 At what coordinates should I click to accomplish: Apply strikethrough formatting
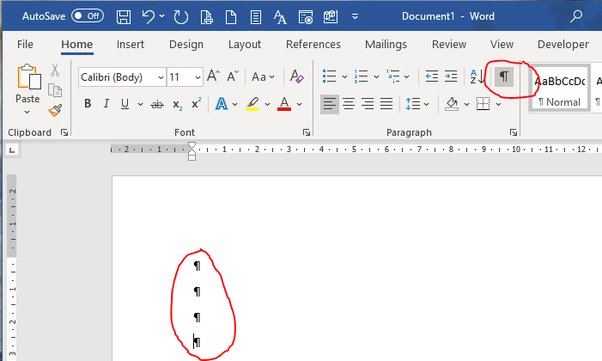(157, 104)
